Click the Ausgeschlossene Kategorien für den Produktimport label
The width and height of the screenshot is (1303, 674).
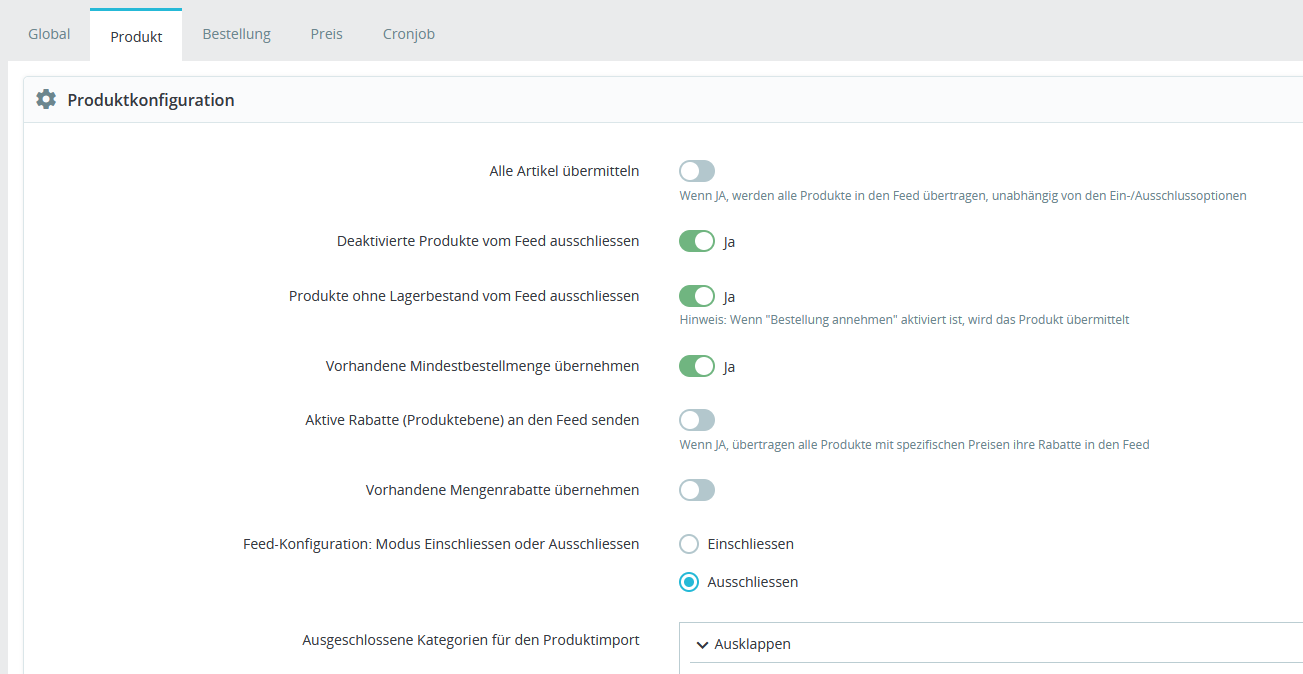(x=471, y=640)
